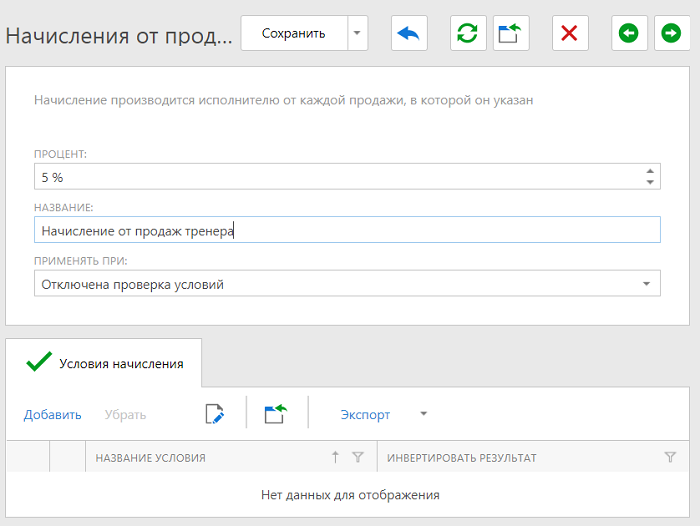Click the Процент field with 5 %
This screenshot has height=526, width=700.
click(347, 177)
